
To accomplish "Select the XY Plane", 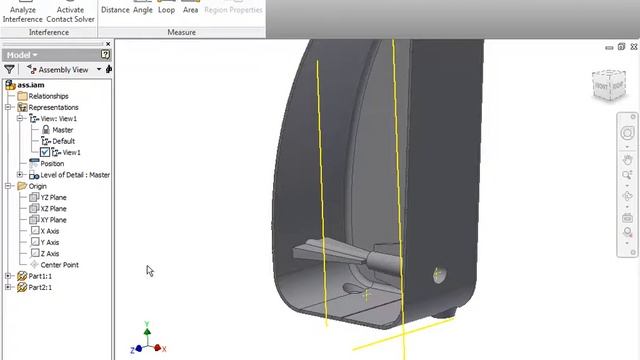I will (53, 220).
